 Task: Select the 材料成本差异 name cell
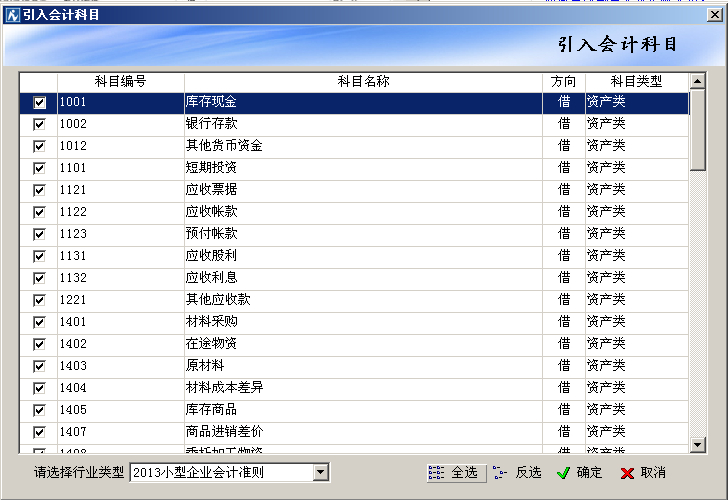(x=364, y=388)
